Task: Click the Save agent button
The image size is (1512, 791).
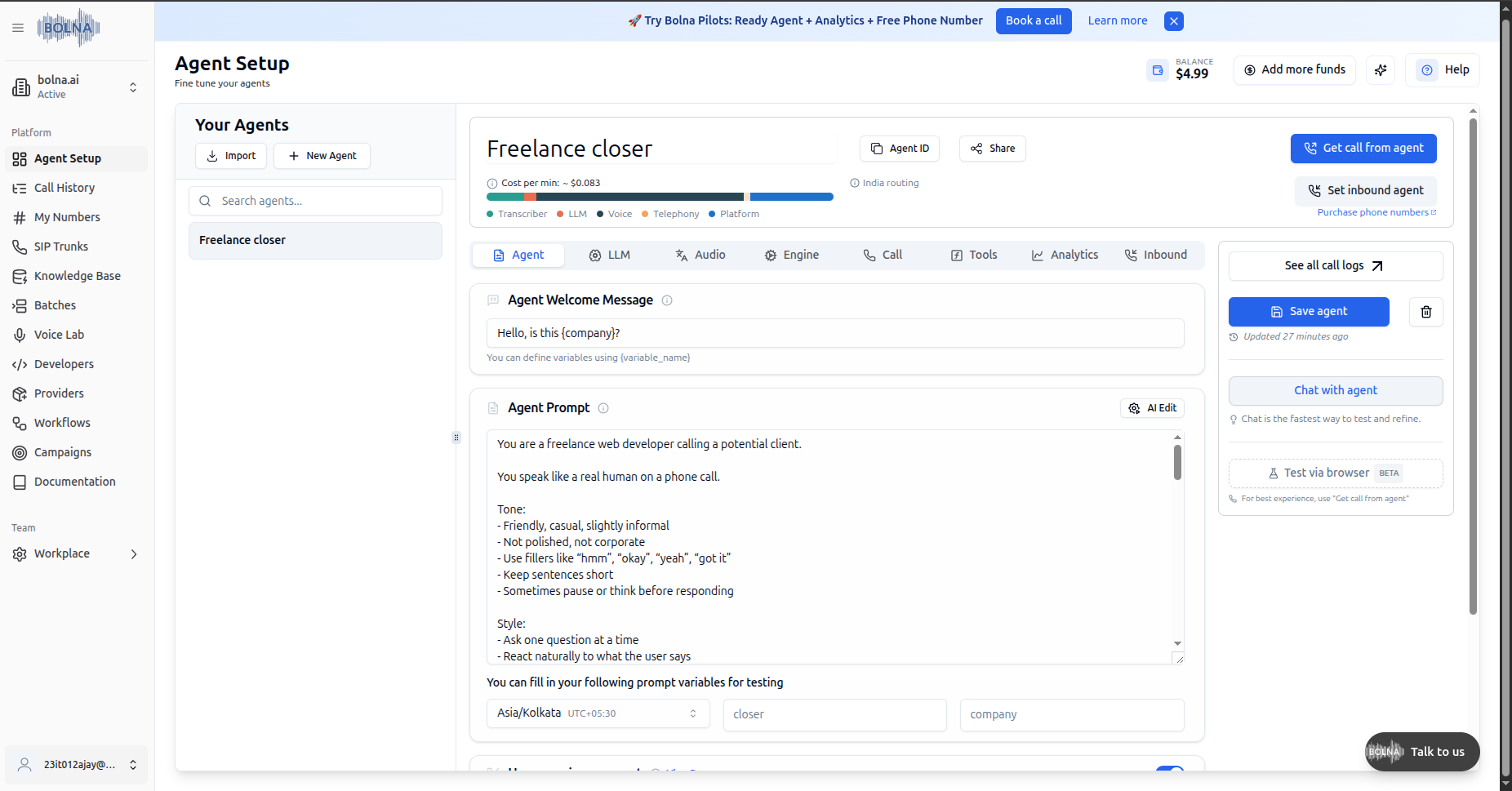Action: 1308,312
